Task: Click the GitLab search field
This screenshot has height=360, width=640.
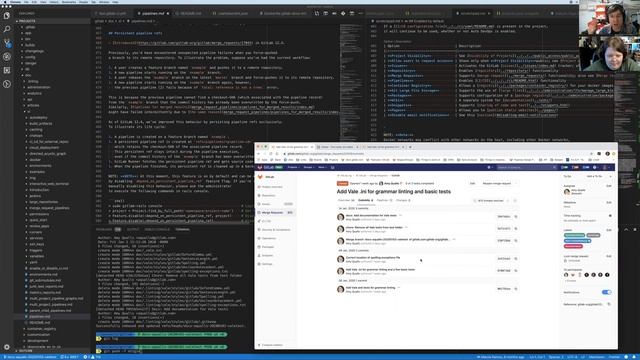Action: [526, 167]
